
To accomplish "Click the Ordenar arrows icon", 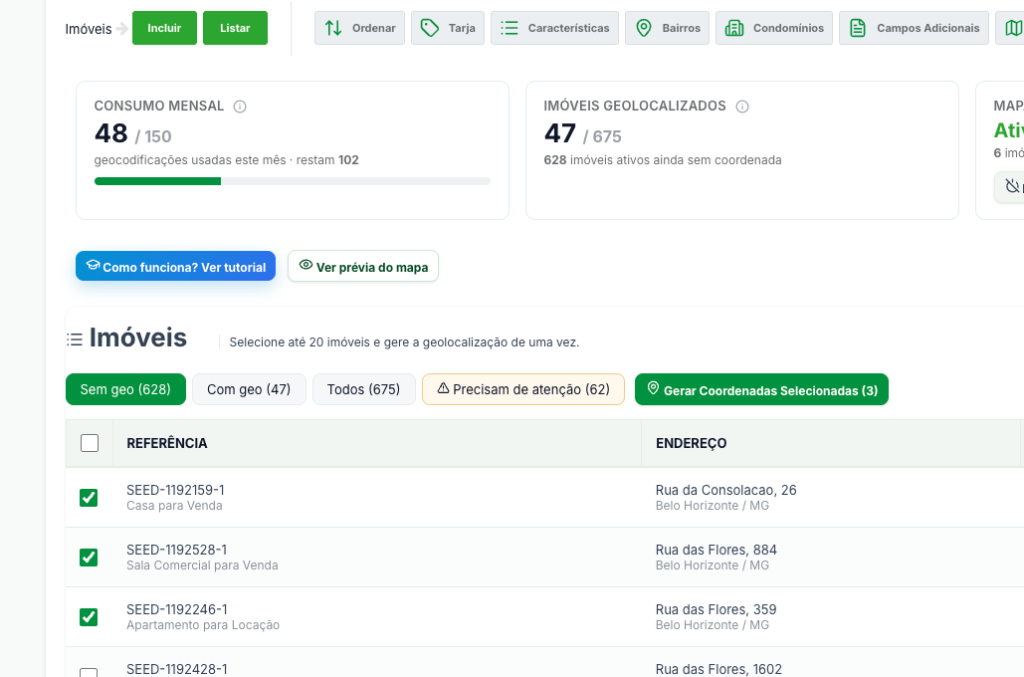I will [334, 28].
